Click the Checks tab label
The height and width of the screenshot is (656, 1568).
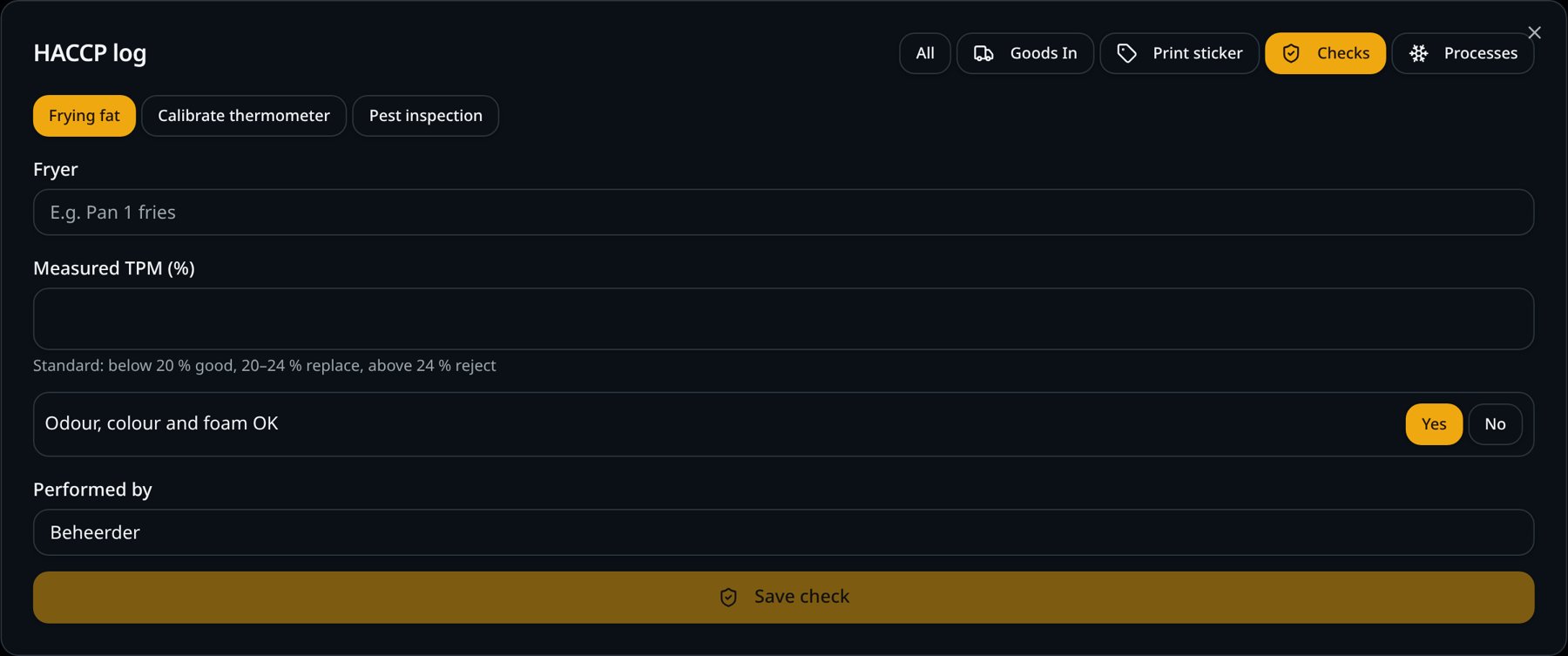[1343, 53]
